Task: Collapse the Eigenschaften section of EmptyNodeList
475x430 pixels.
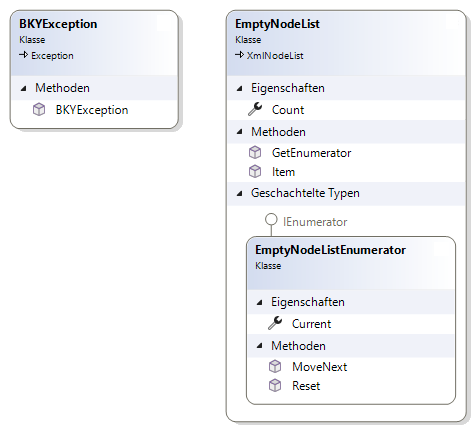Action: point(239,88)
